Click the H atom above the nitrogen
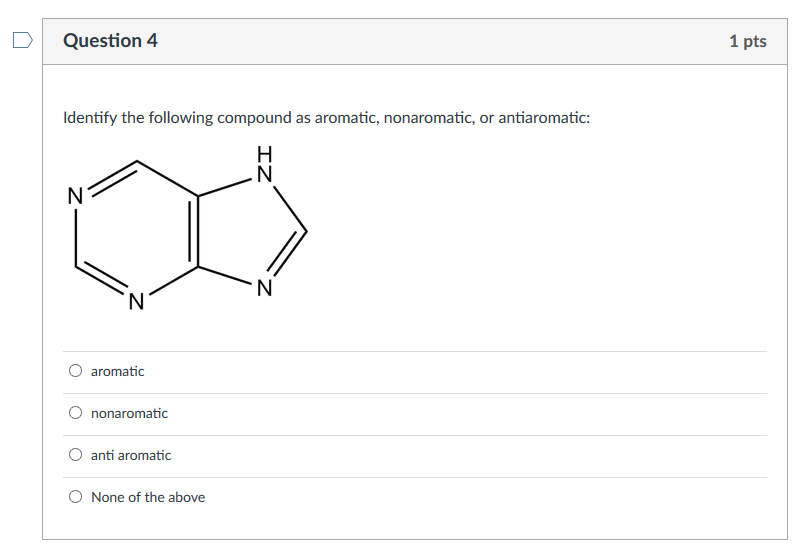Viewport: 811px width, 556px height. click(265, 154)
